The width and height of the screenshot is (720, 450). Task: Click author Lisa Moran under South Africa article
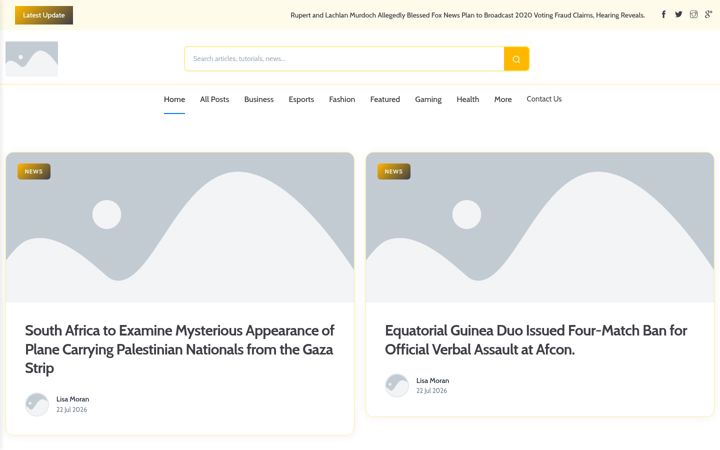[73, 399]
